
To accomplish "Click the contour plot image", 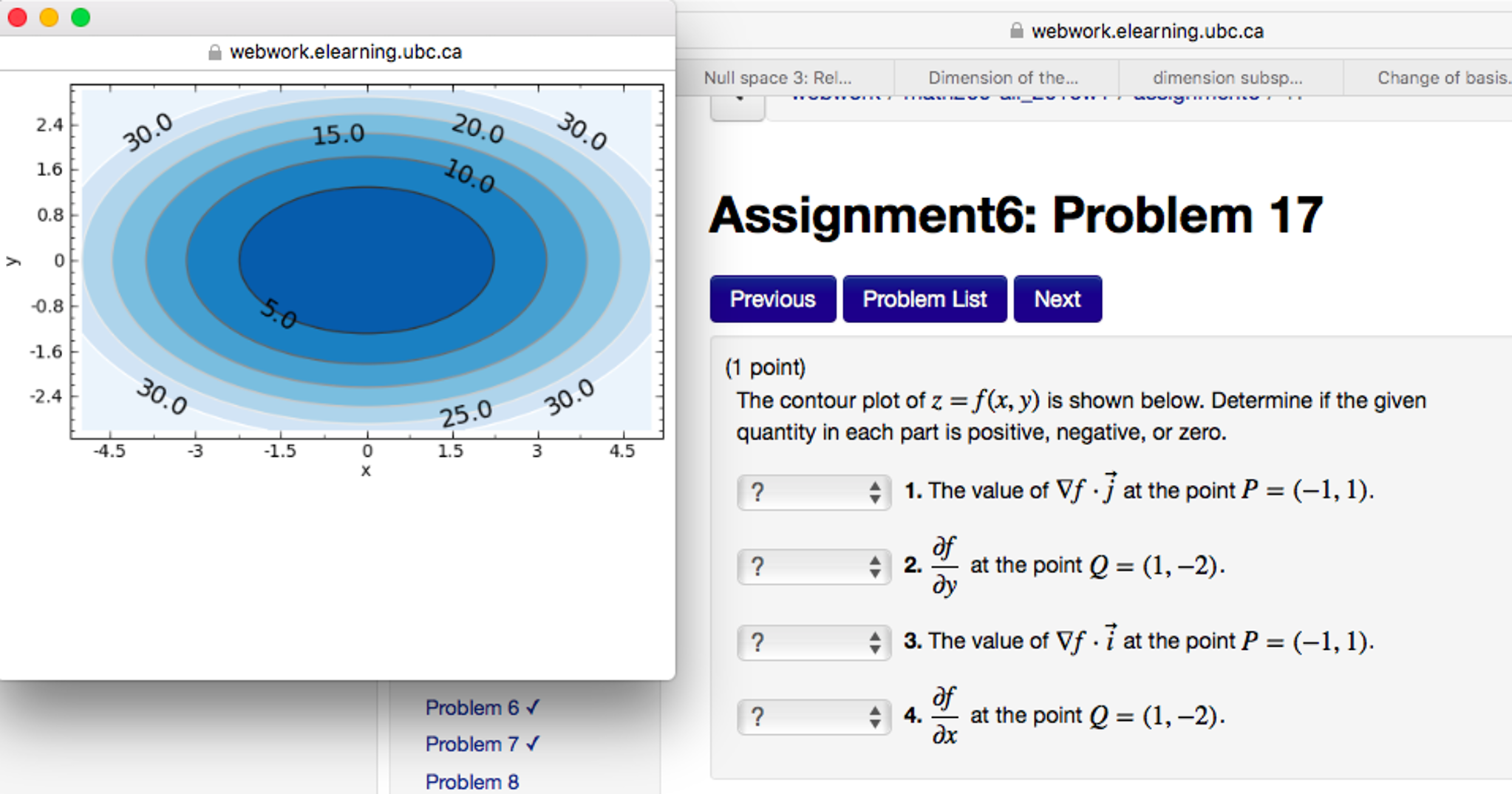I will [366, 262].
